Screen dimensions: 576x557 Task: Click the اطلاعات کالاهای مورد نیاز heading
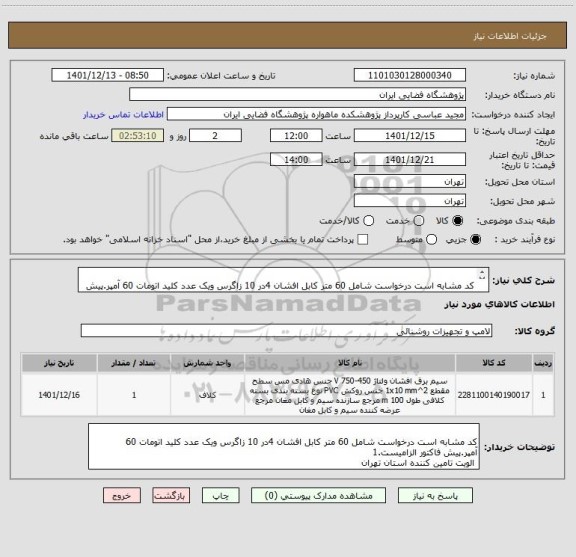500,304
